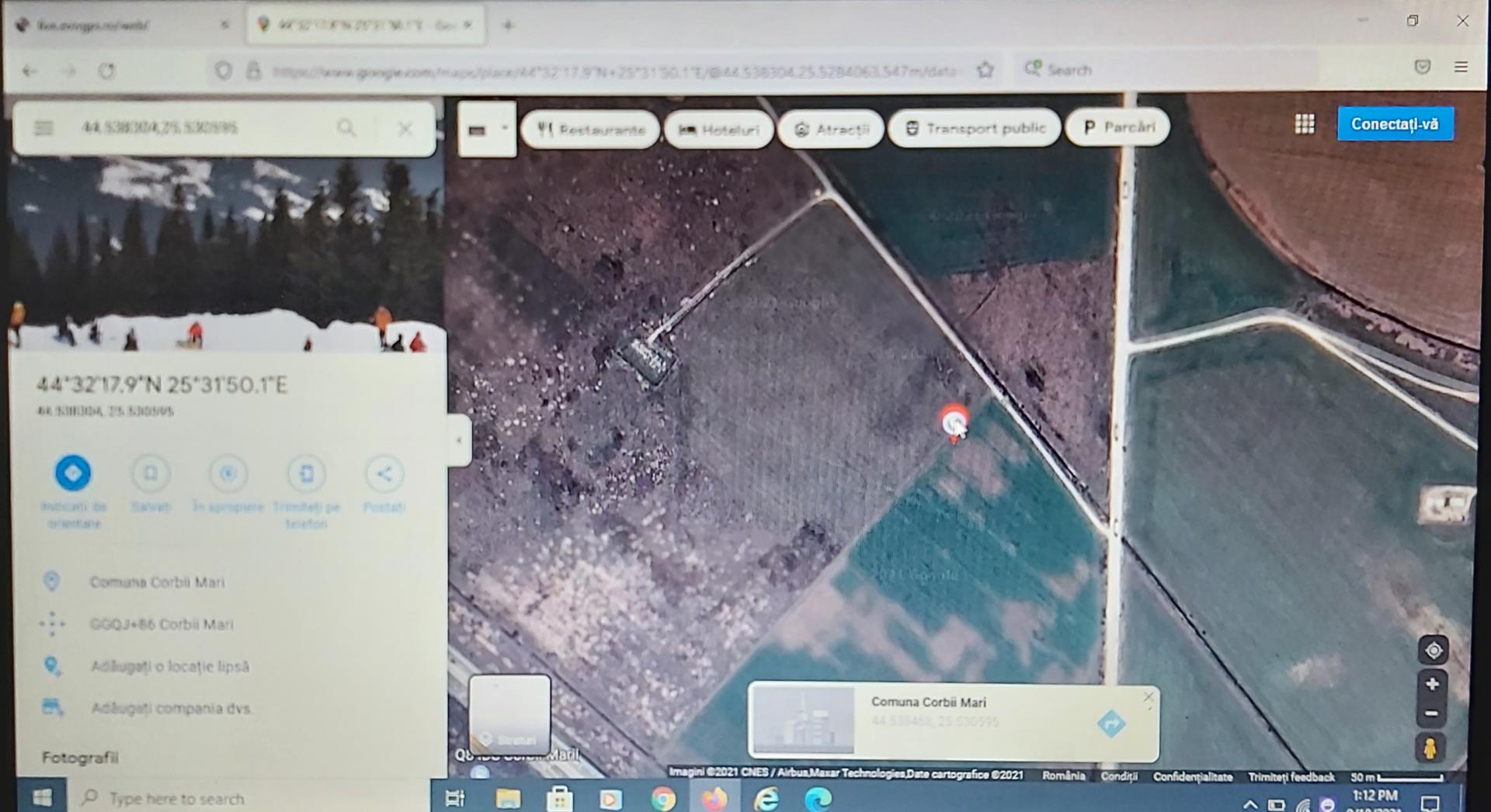
Task: Zoom out on the map
Action: click(1432, 713)
